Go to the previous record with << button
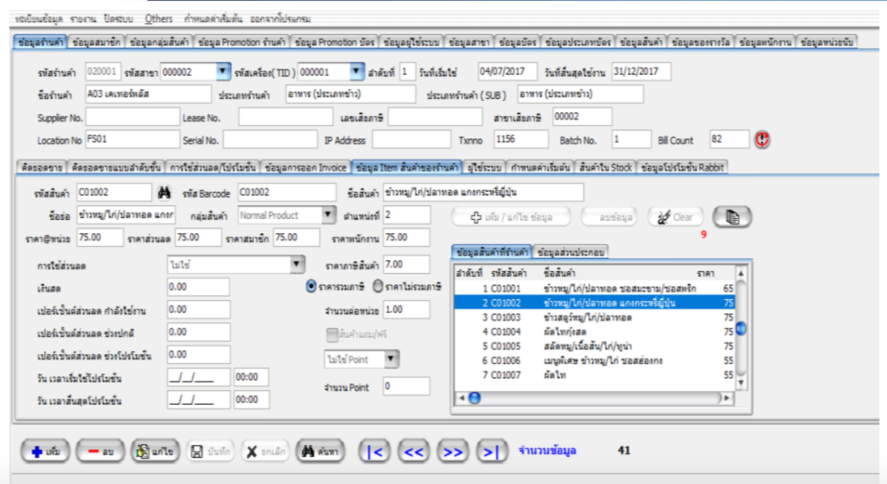 413,452
